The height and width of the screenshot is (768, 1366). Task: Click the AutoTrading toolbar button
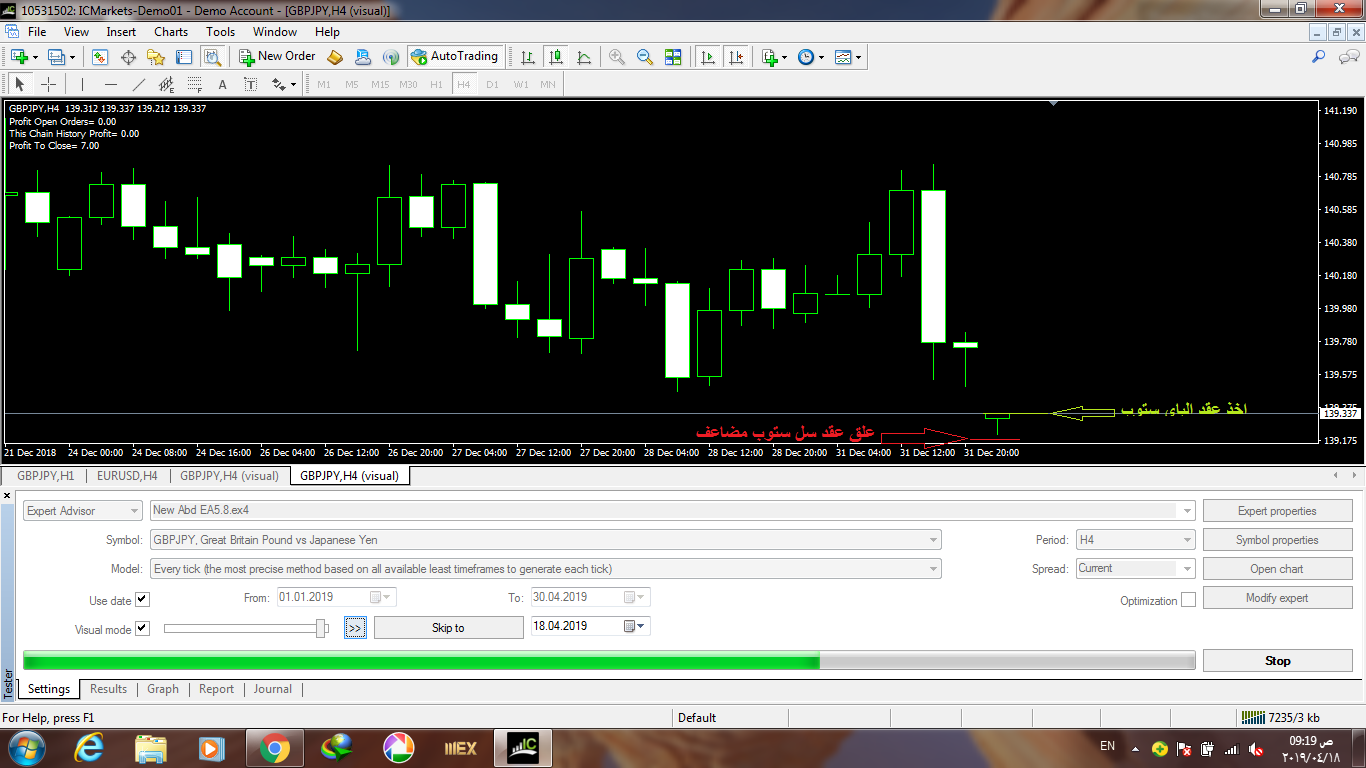point(455,57)
